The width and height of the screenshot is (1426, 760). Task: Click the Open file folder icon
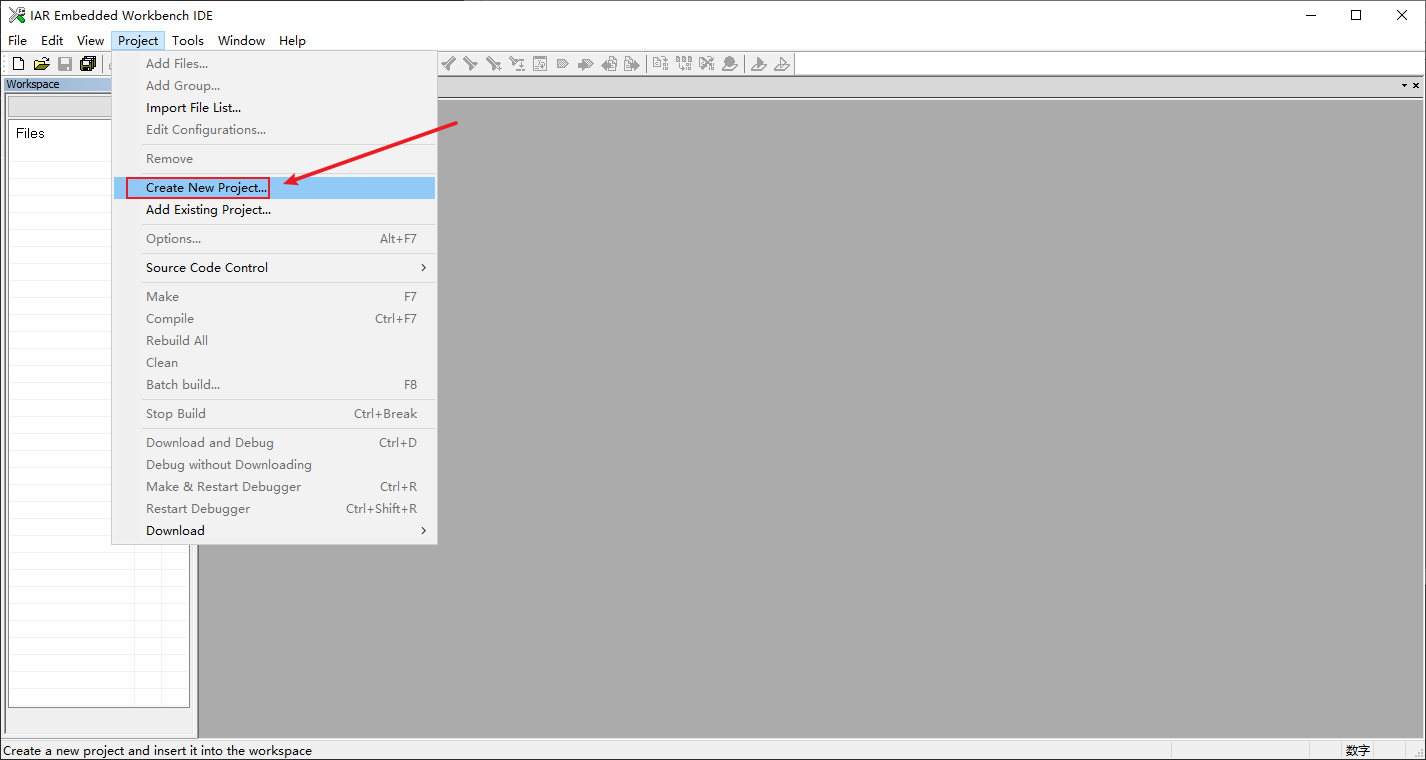(41, 64)
